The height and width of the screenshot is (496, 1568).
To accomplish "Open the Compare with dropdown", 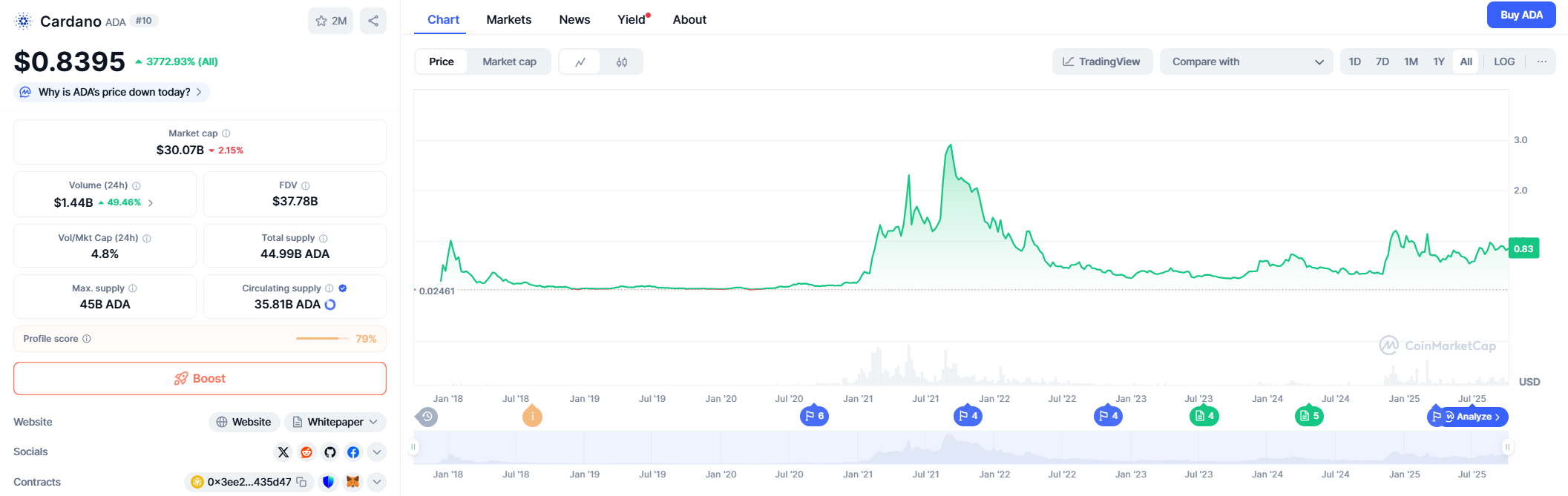I will tap(1247, 62).
